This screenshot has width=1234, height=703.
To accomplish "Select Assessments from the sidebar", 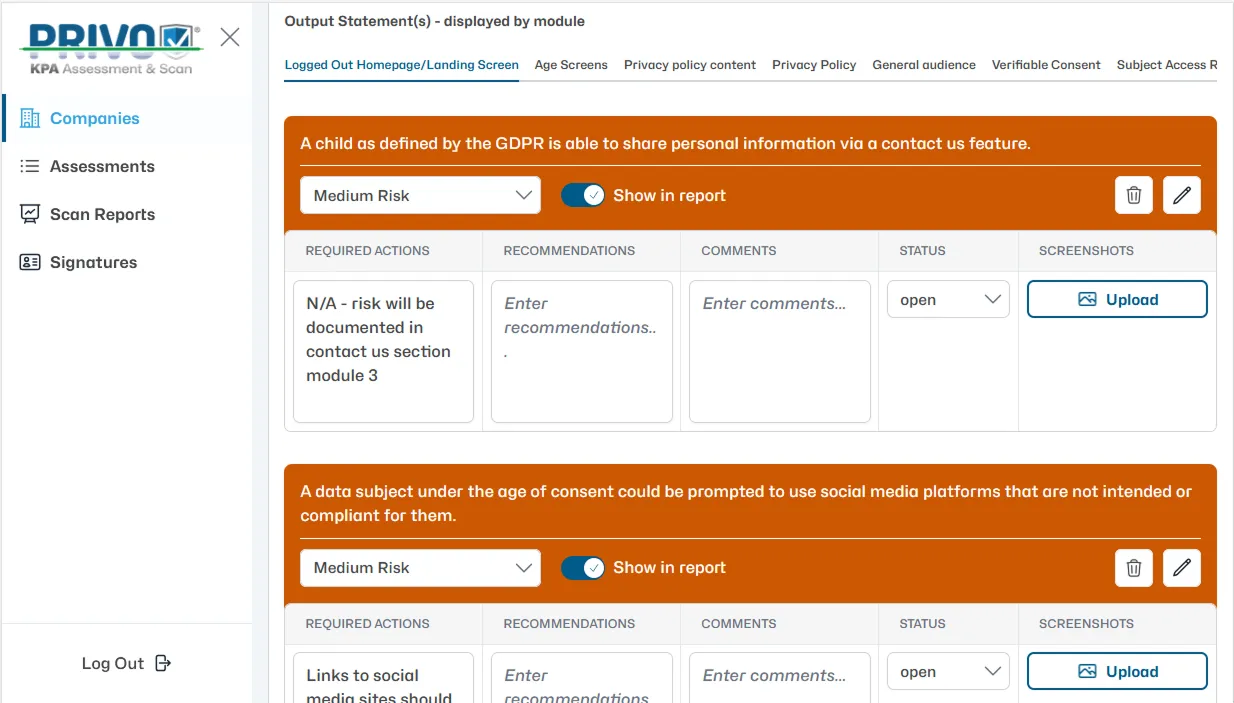I will 101,166.
